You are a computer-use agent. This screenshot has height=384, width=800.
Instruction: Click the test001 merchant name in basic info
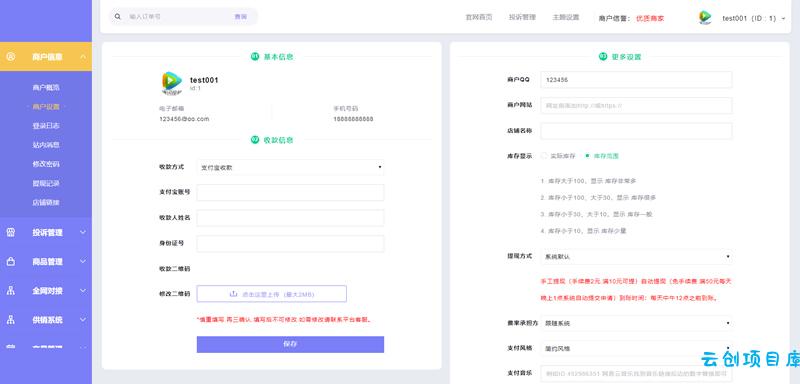[x=204, y=80]
